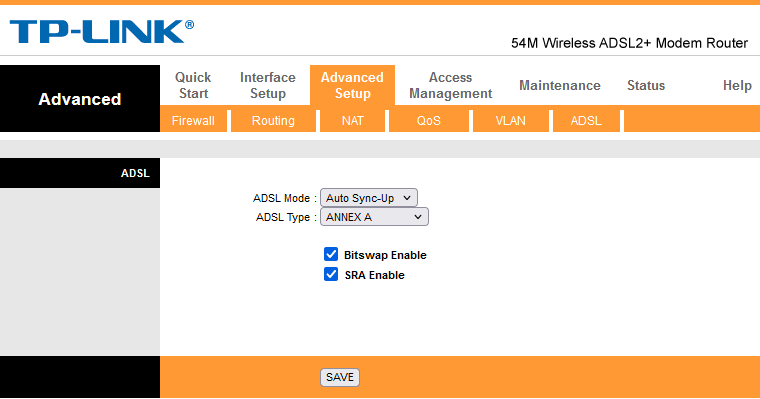The width and height of the screenshot is (760, 399).
Task: Select the NAT submenu item
Action: pos(352,121)
